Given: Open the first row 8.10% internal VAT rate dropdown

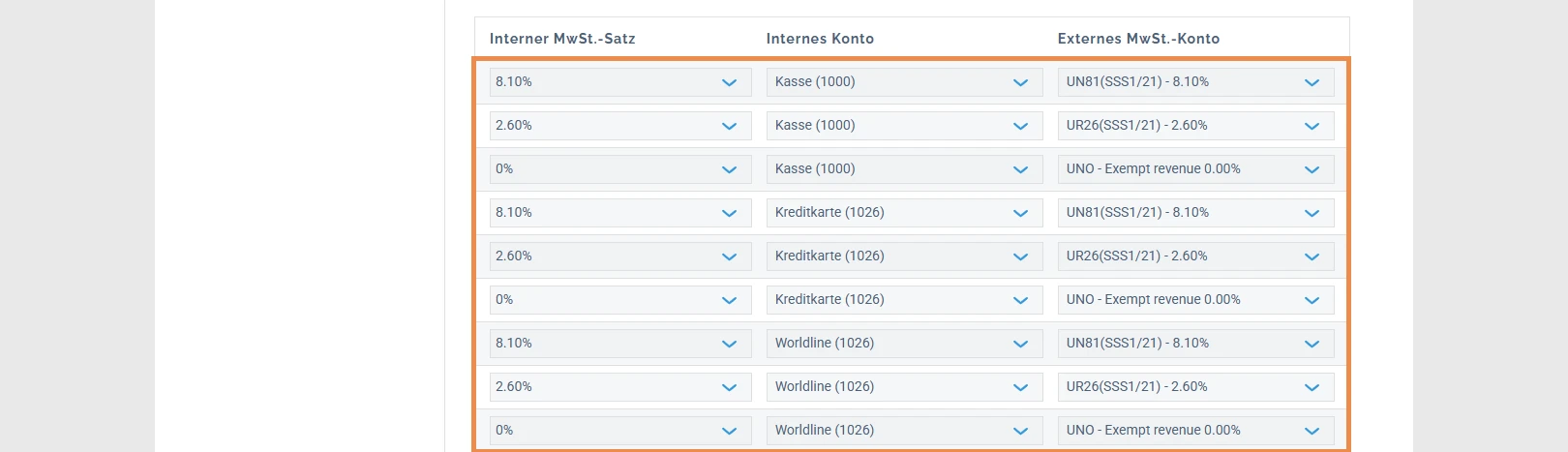Looking at the screenshot, I should (620, 82).
